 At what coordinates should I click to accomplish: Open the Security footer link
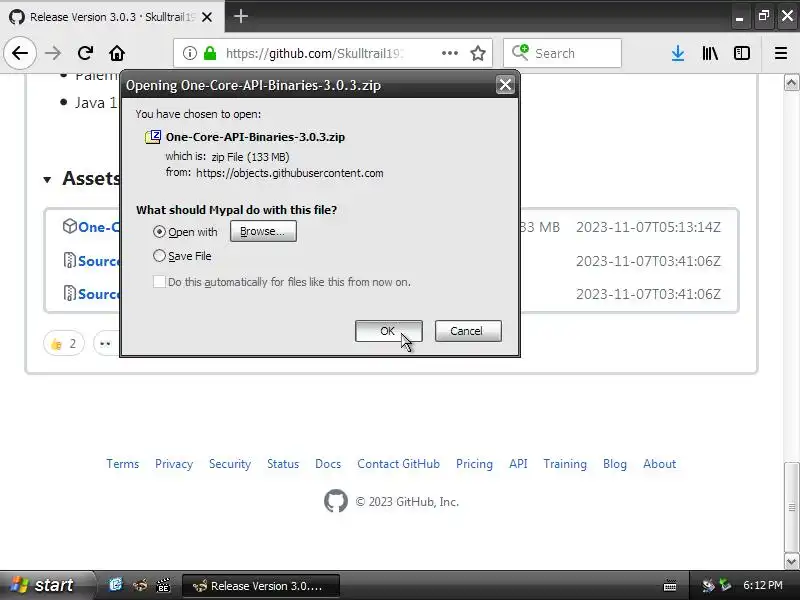(230, 464)
